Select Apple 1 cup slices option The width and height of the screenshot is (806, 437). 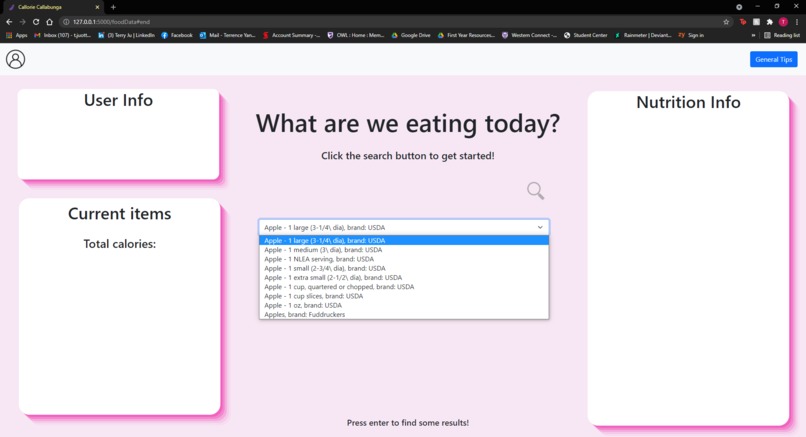tap(404, 296)
